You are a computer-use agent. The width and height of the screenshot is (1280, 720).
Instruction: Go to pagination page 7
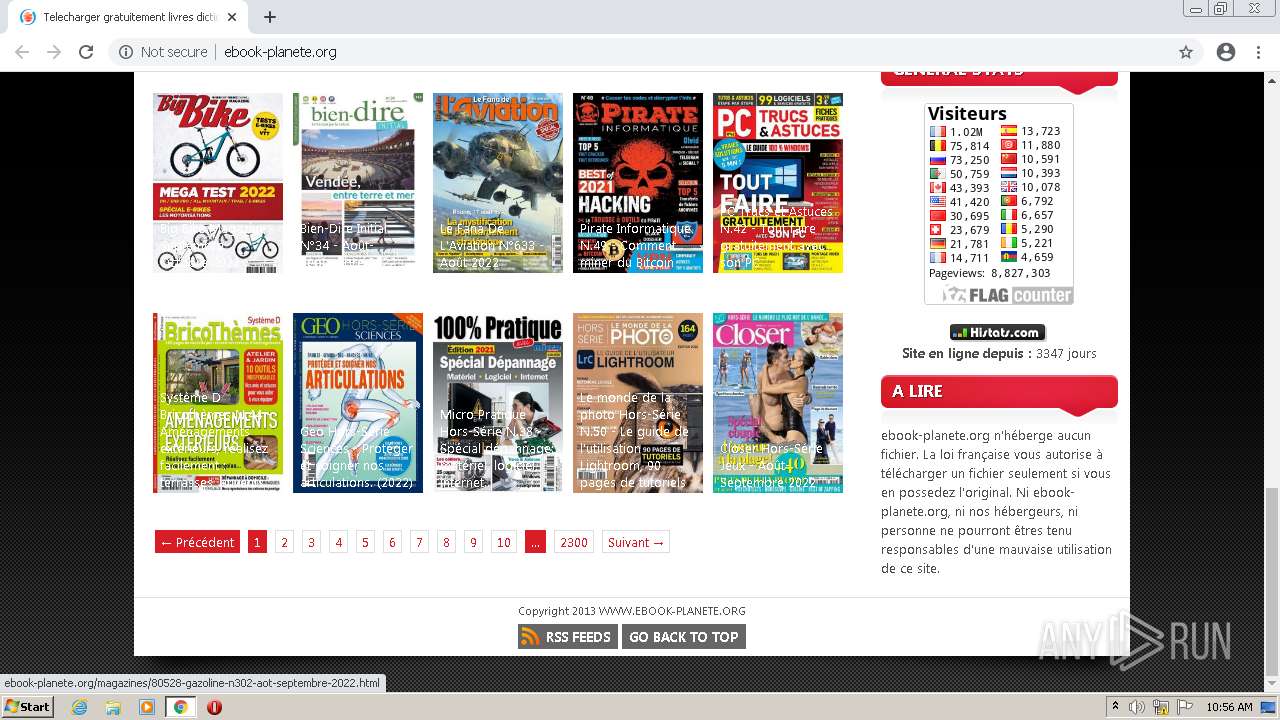click(x=419, y=542)
